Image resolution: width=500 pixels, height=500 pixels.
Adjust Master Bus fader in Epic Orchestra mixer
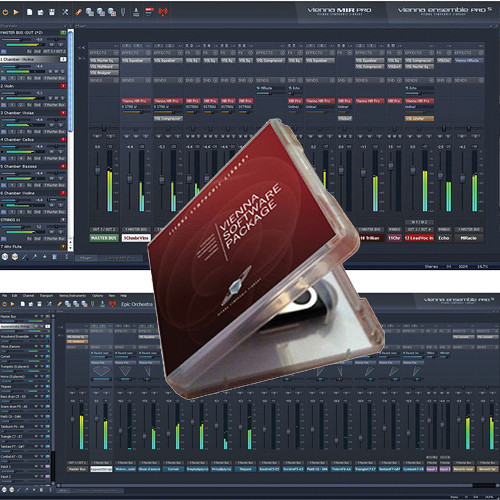click(72, 419)
